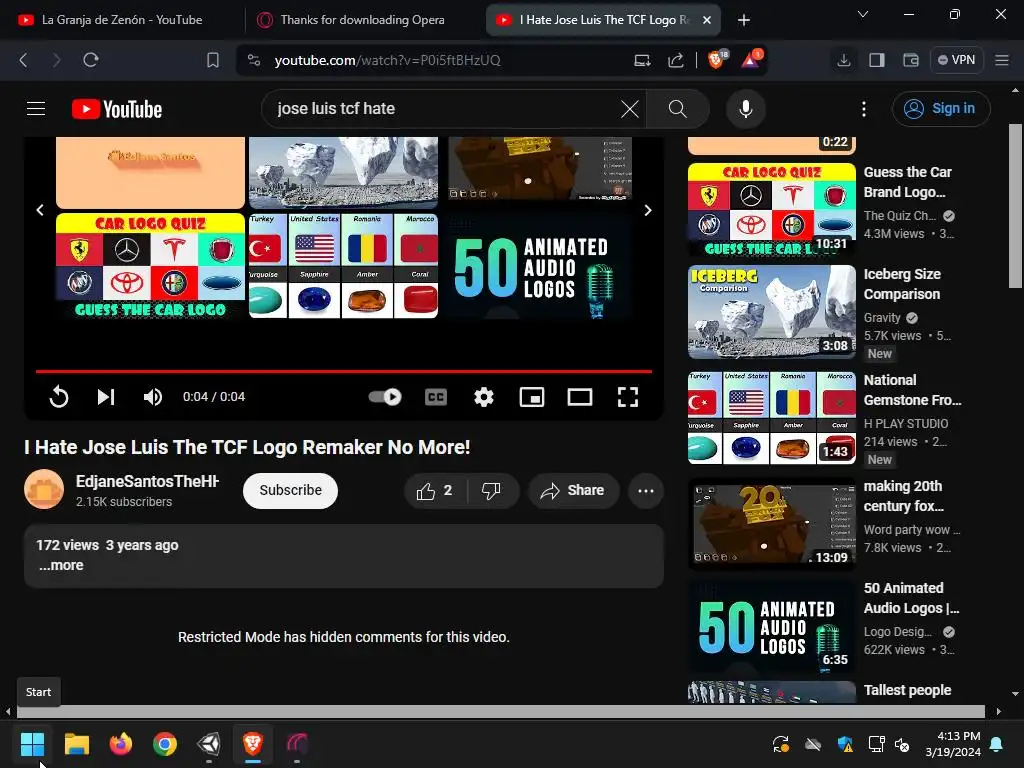Subscribe to the channel
The width and height of the screenshot is (1024, 768).
pos(290,490)
